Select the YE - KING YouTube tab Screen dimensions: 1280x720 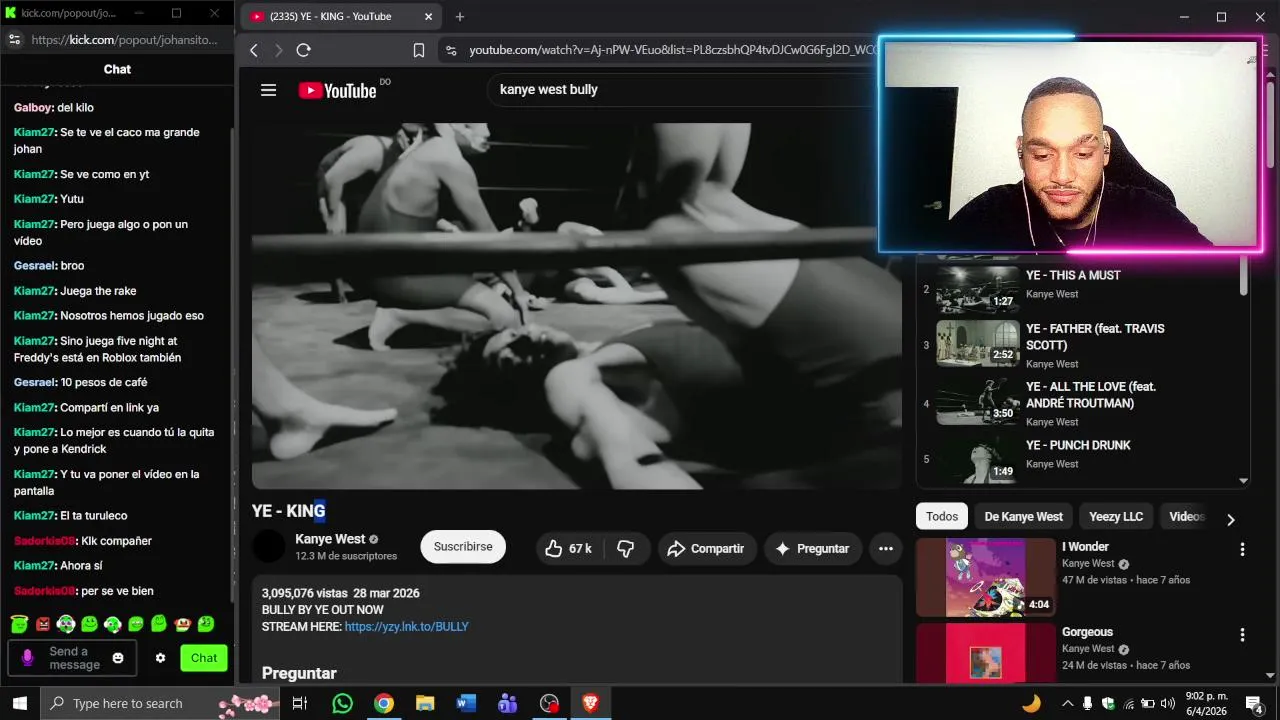pos(340,16)
